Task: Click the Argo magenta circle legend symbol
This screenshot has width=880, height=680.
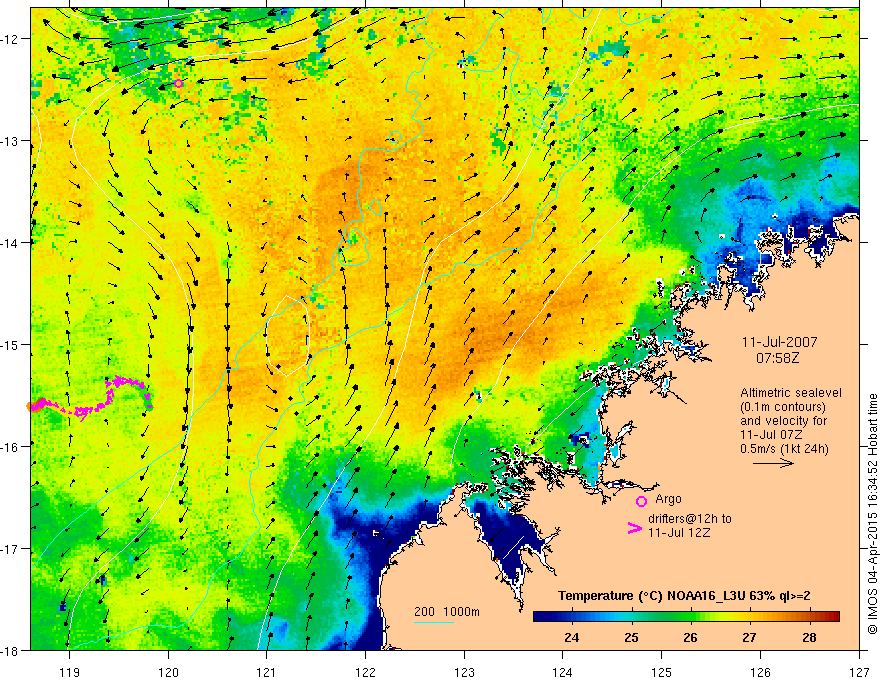Action: point(641,501)
